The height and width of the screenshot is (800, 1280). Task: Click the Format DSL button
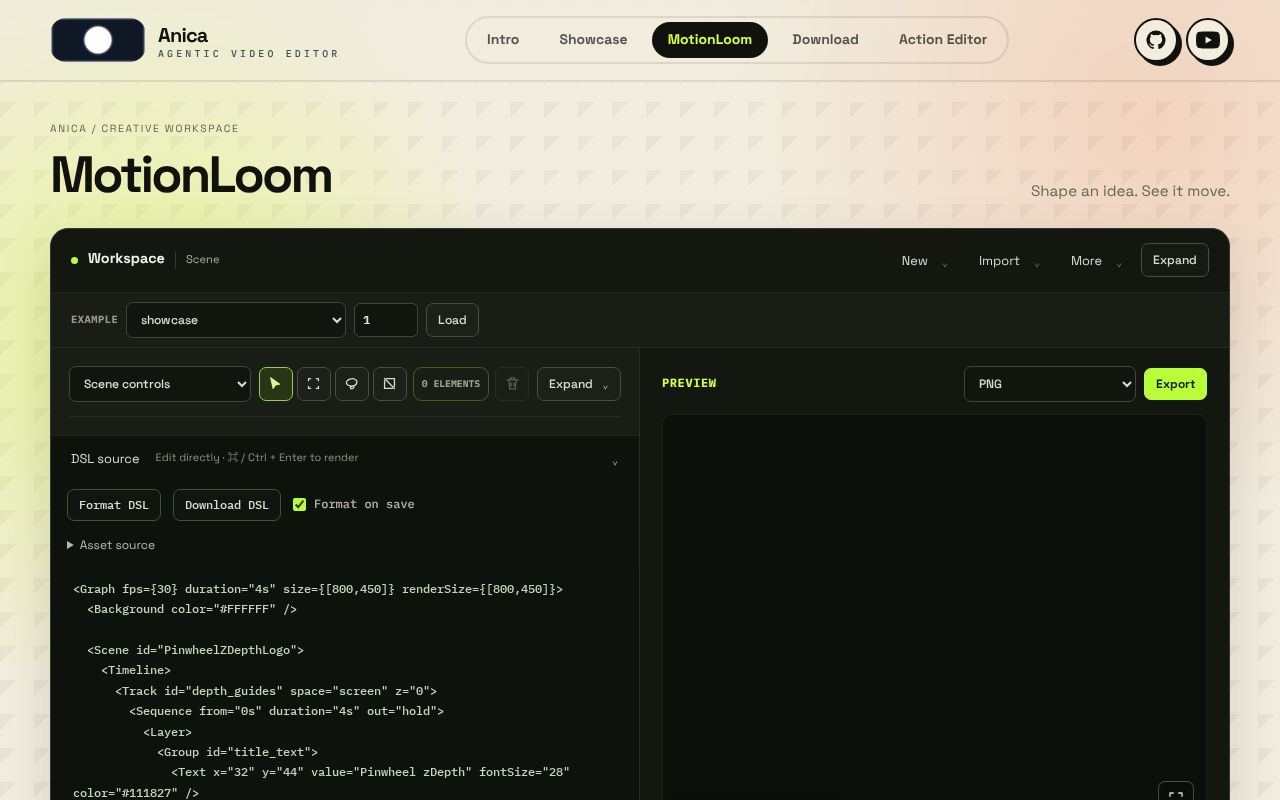[x=114, y=505]
